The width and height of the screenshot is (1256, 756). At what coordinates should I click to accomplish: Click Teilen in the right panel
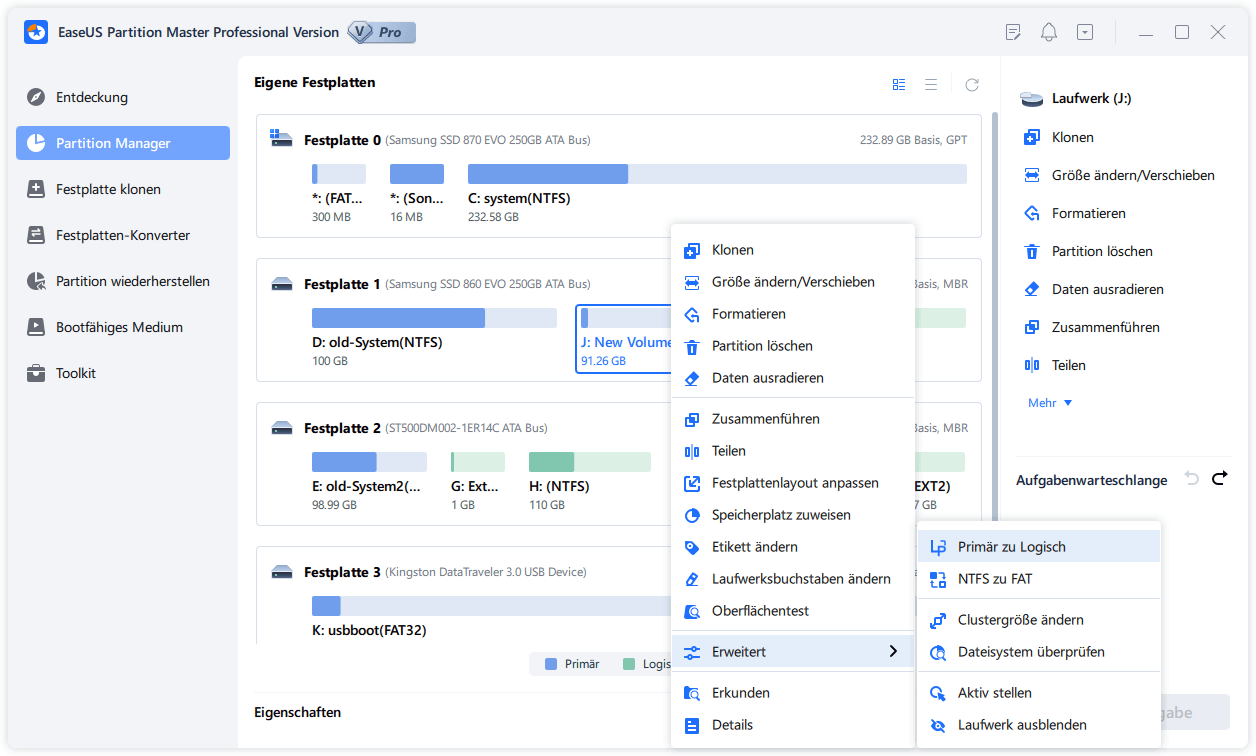click(x=1055, y=365)
